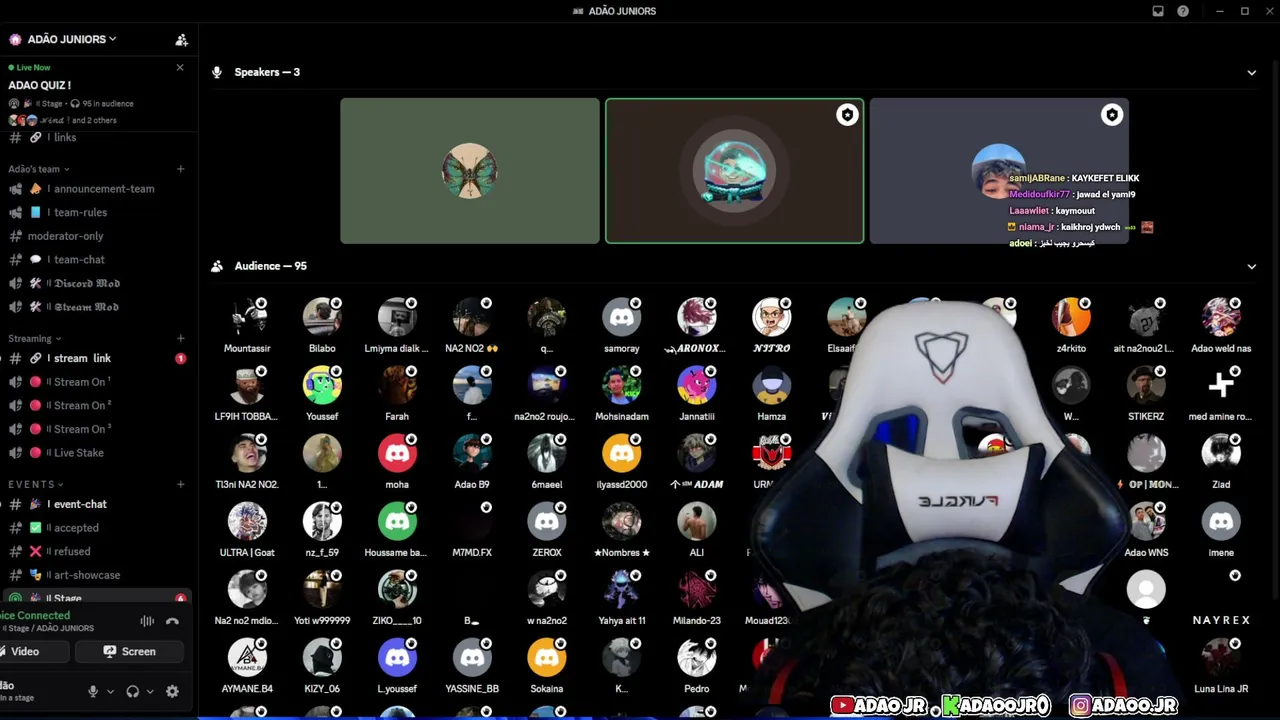Image resolution: width=1280 pixels, height=720 pixels.
Task: Collapse the Adão's team category
Action: [39, 169]
